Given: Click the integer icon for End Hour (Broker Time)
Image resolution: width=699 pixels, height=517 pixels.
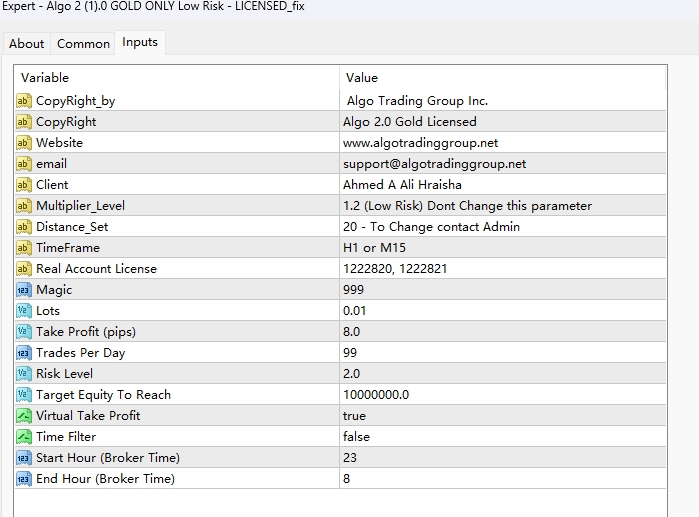Looking at the screenshot, I should pyautogui.click(x=24, y=479).
